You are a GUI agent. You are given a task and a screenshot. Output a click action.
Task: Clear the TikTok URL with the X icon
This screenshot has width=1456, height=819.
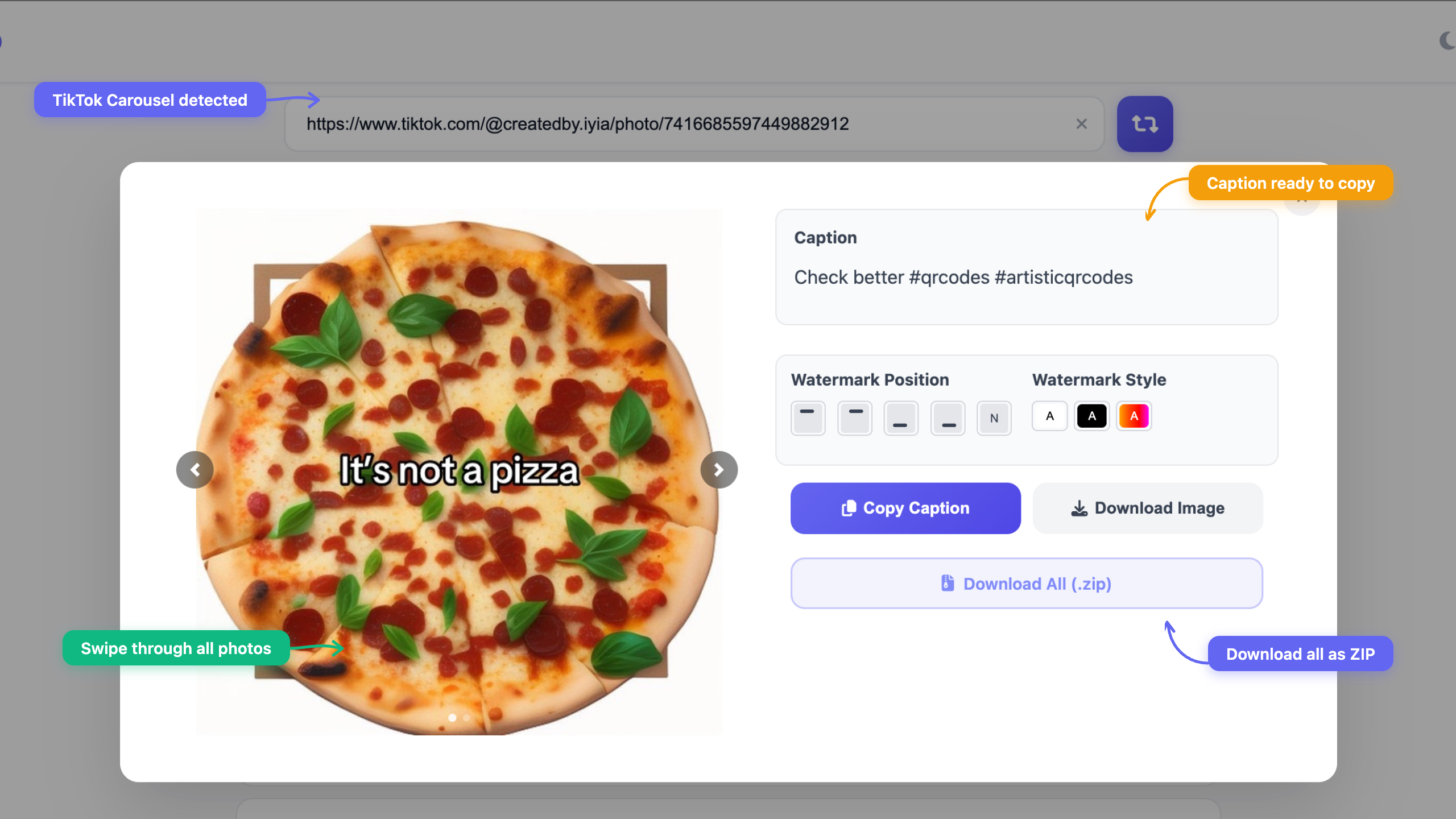[1081, 124]
